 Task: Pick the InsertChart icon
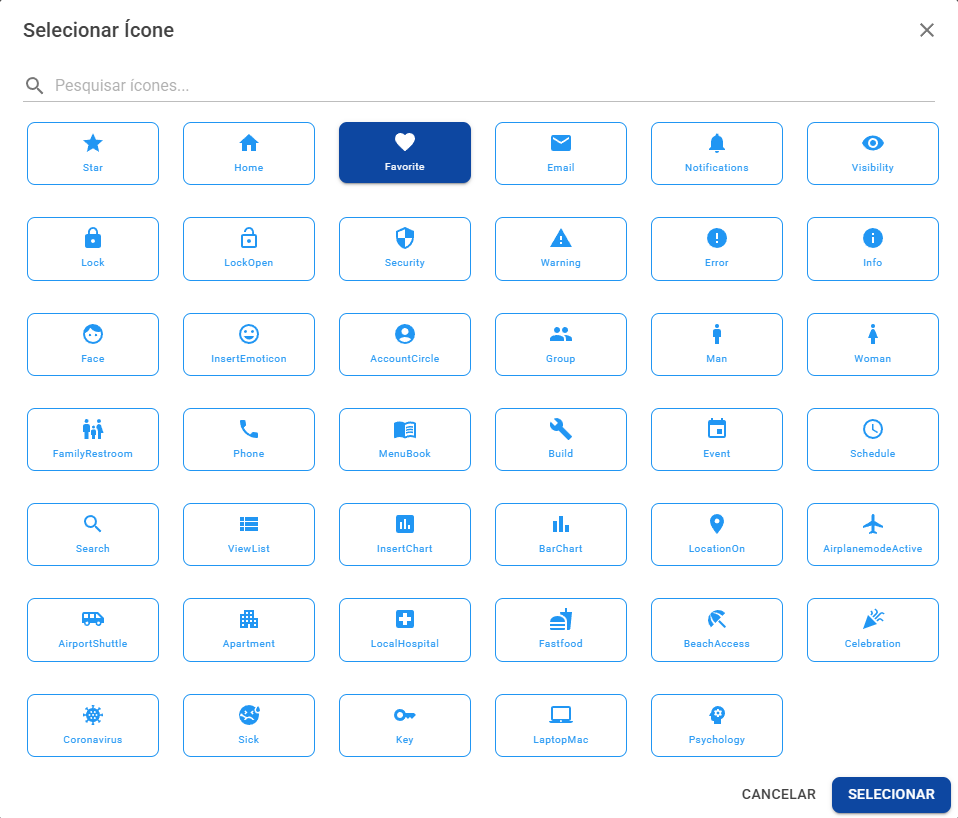pos(404,535)
